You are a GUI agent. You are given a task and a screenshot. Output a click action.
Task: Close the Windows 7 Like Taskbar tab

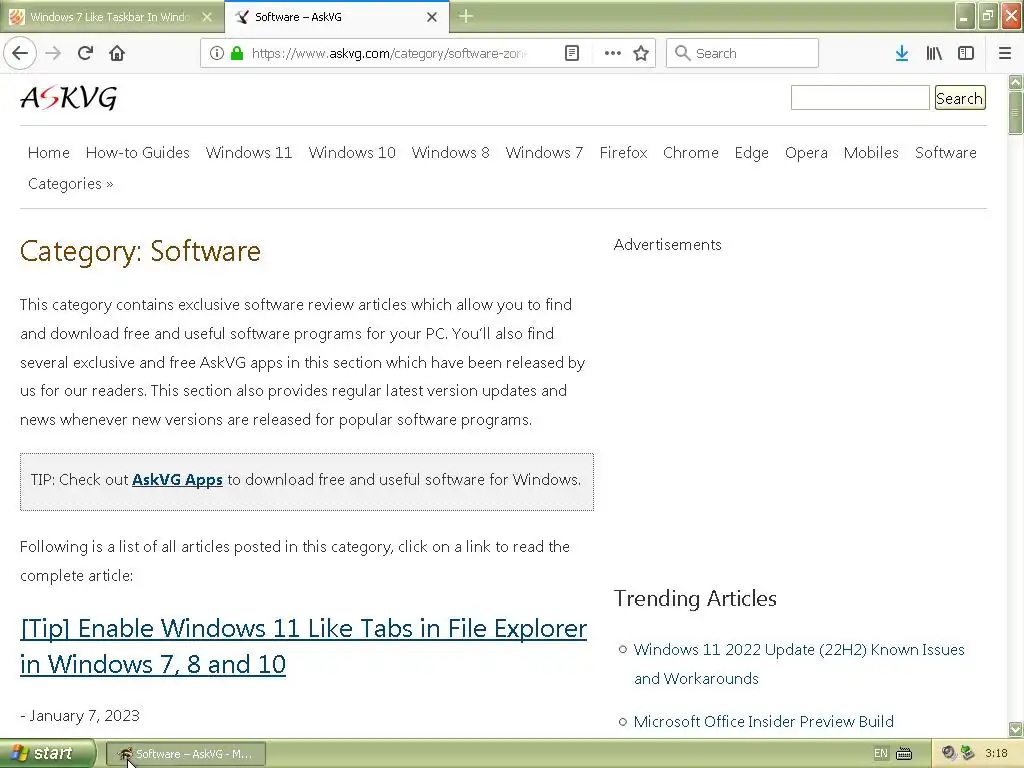[207, 17]
